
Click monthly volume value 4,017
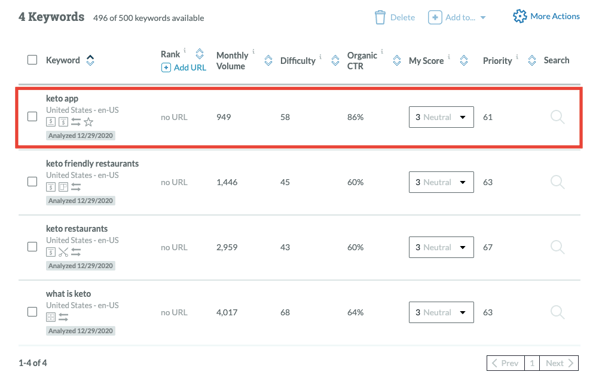pos(227,313)
